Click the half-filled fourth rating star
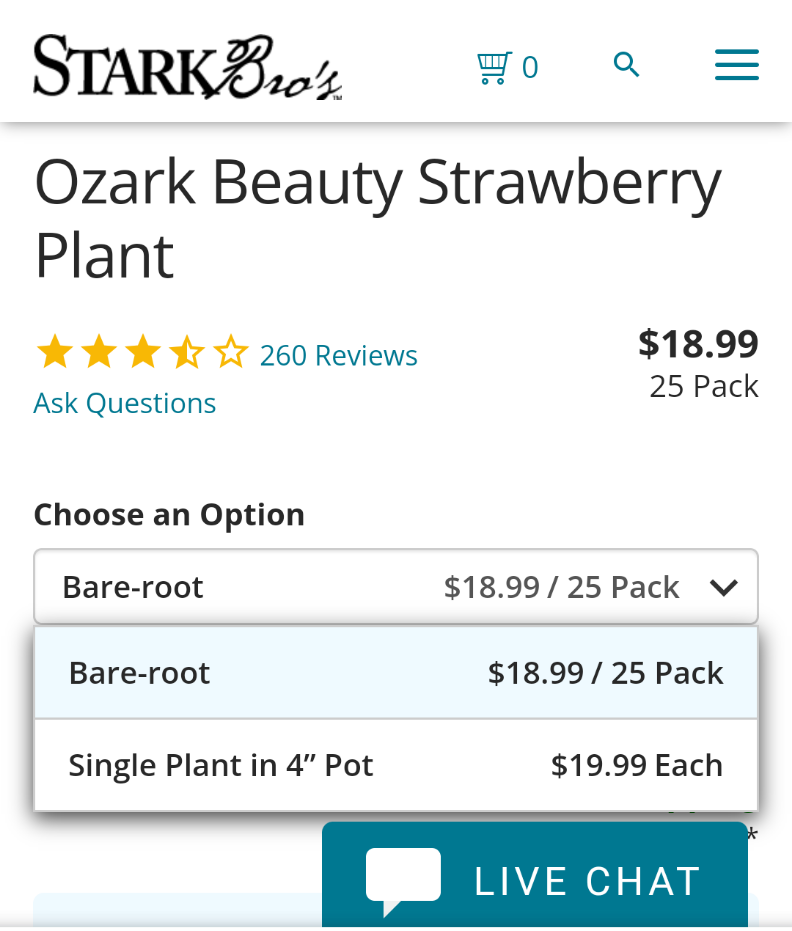This screenshot has height=931, width=792. click(x=187, y=352)
